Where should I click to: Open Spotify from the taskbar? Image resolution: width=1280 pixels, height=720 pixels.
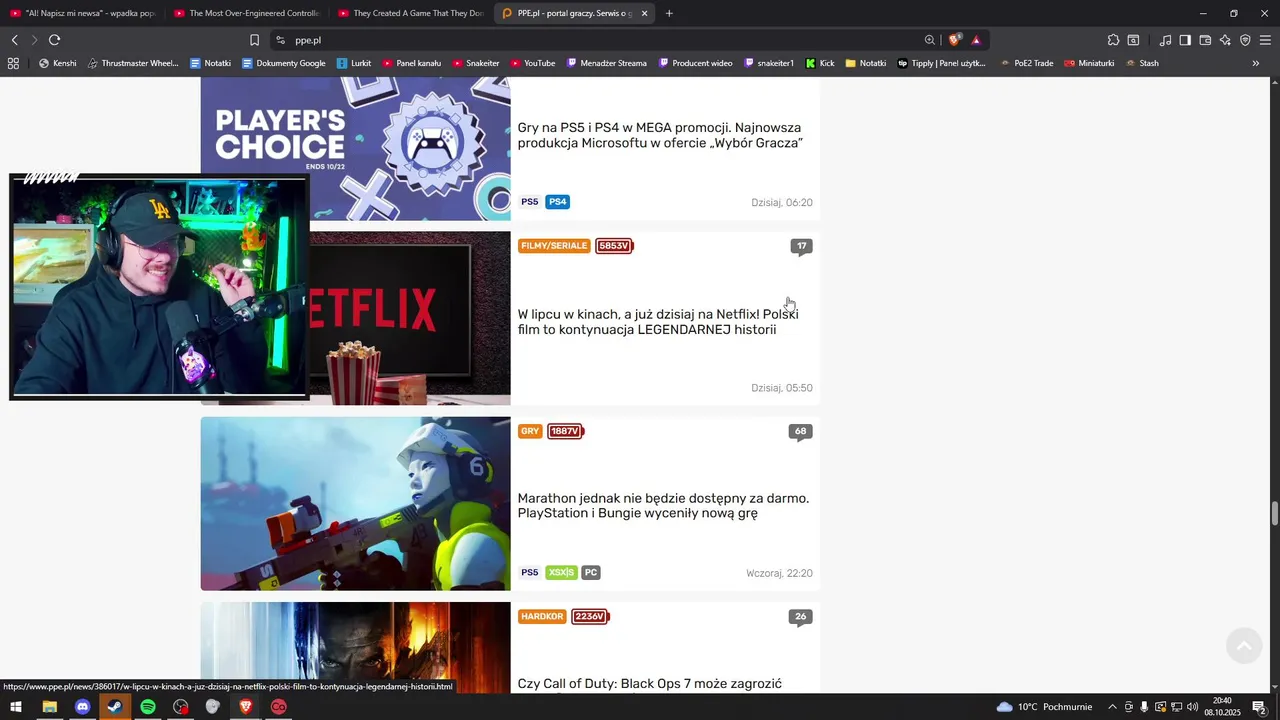[x=148, y=707]
